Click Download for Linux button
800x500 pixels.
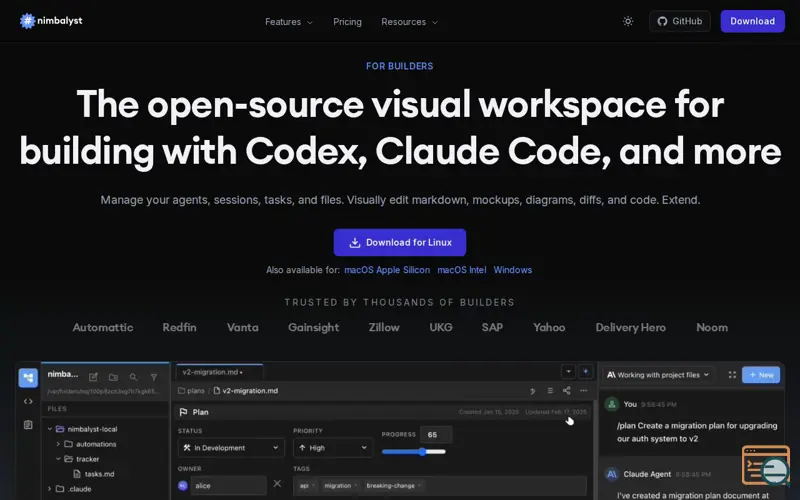click(399, 242)
